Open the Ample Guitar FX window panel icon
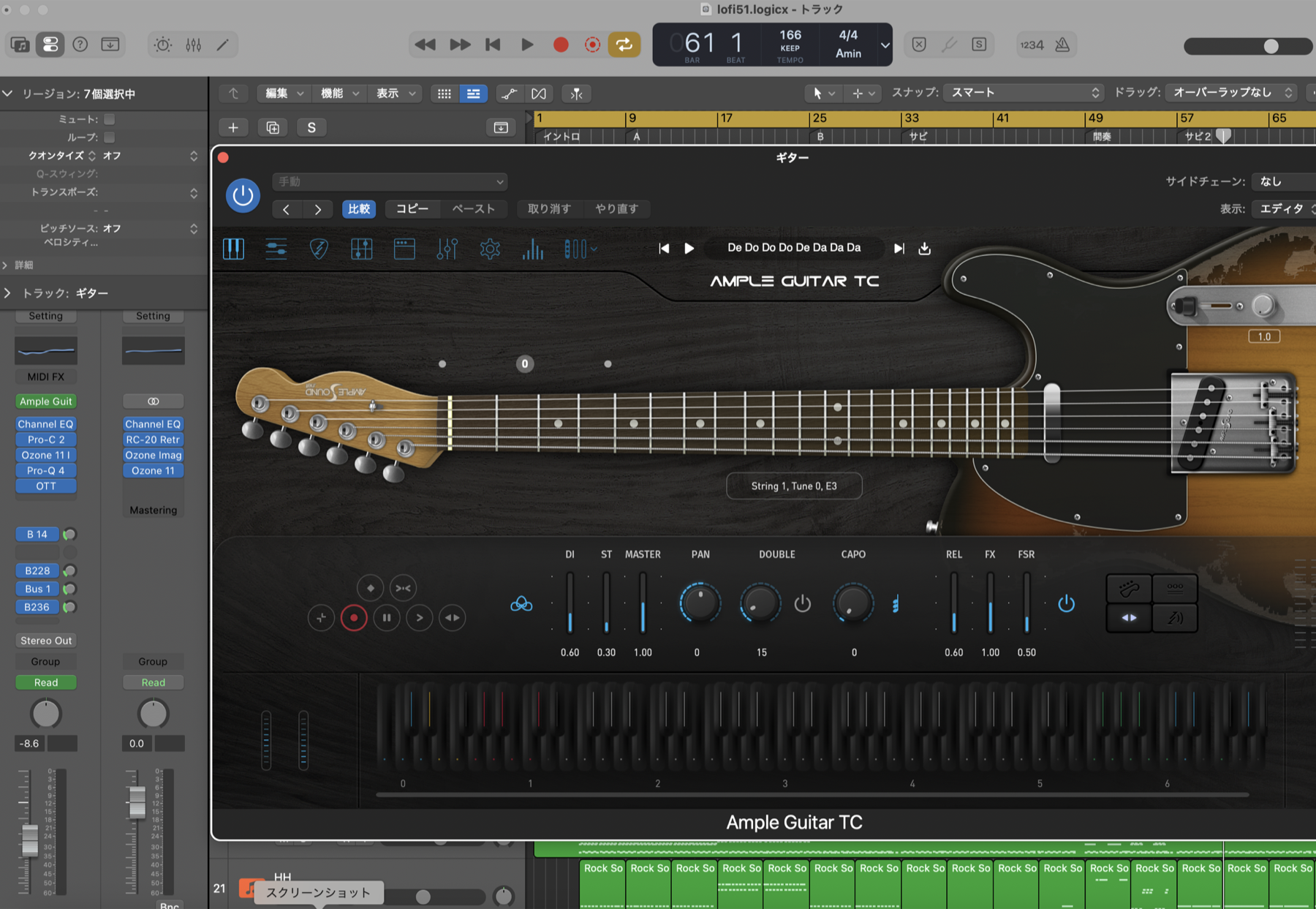The height and width of the screenshot is (909, 1316). (404, 249)
